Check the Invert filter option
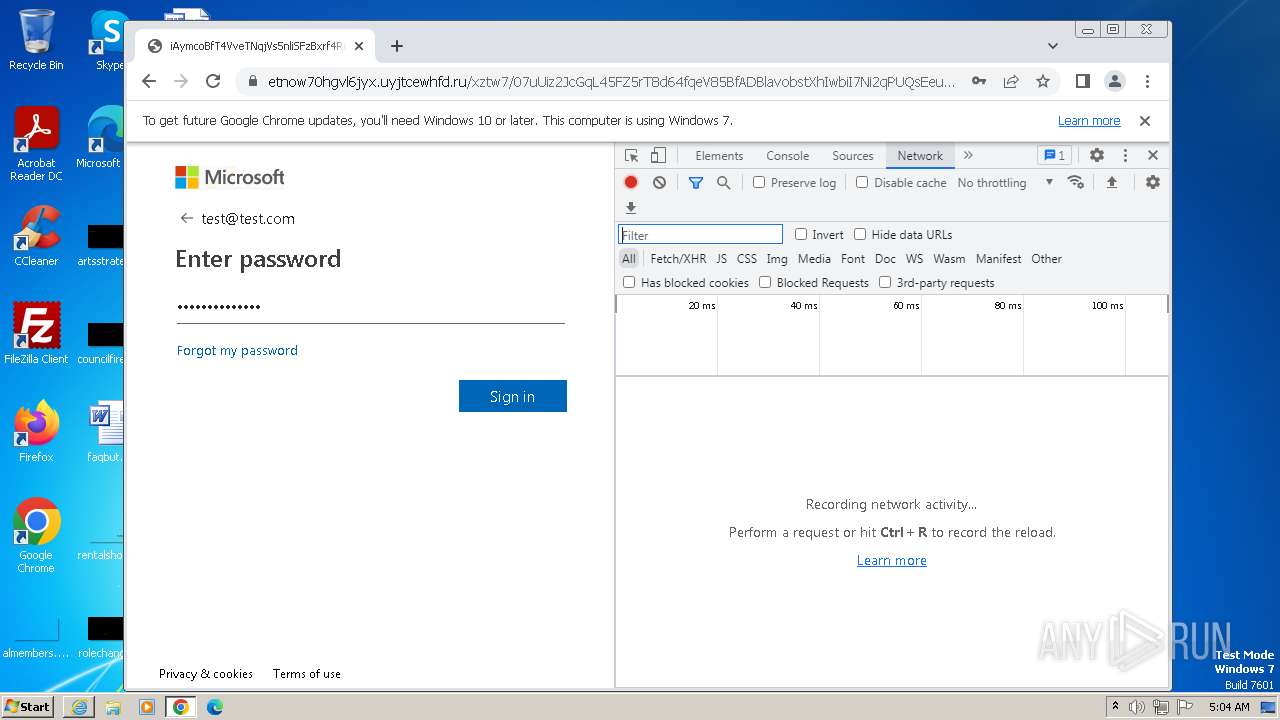This screenshot has width=1280, height=720. click(801, 234)
